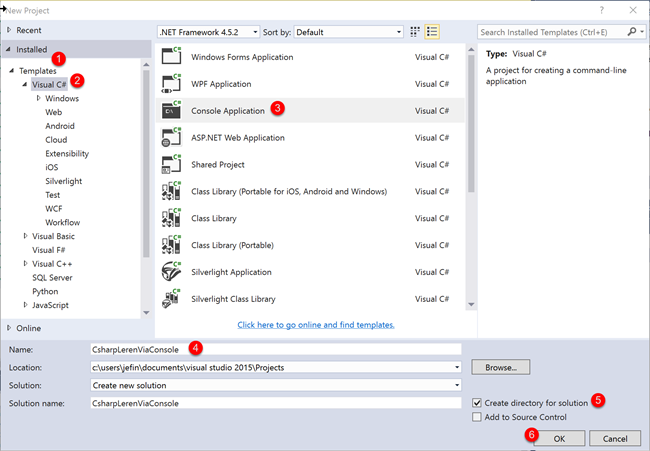Screen dimensions: 650x451
Task: Select the SQL Server node
Action: (52, 277)
